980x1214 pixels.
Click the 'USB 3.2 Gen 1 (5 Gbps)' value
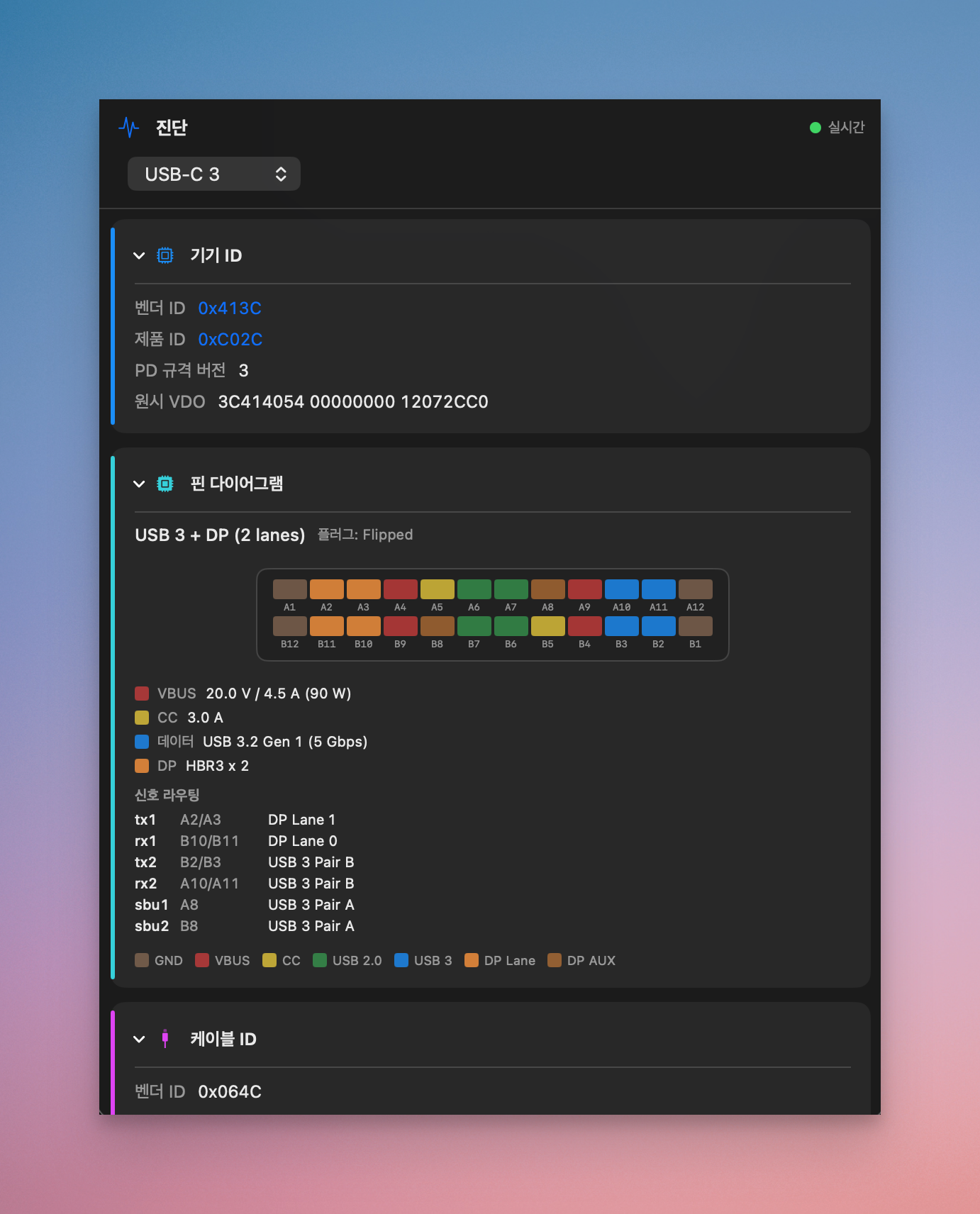coord(285,742)
